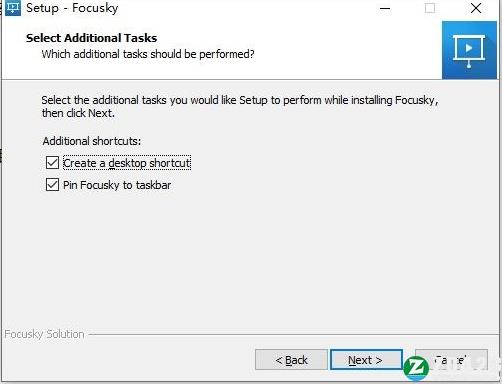The image size is (502, 384).
Task: Minimize the Focusky Setup window
Action: (385, 8)
